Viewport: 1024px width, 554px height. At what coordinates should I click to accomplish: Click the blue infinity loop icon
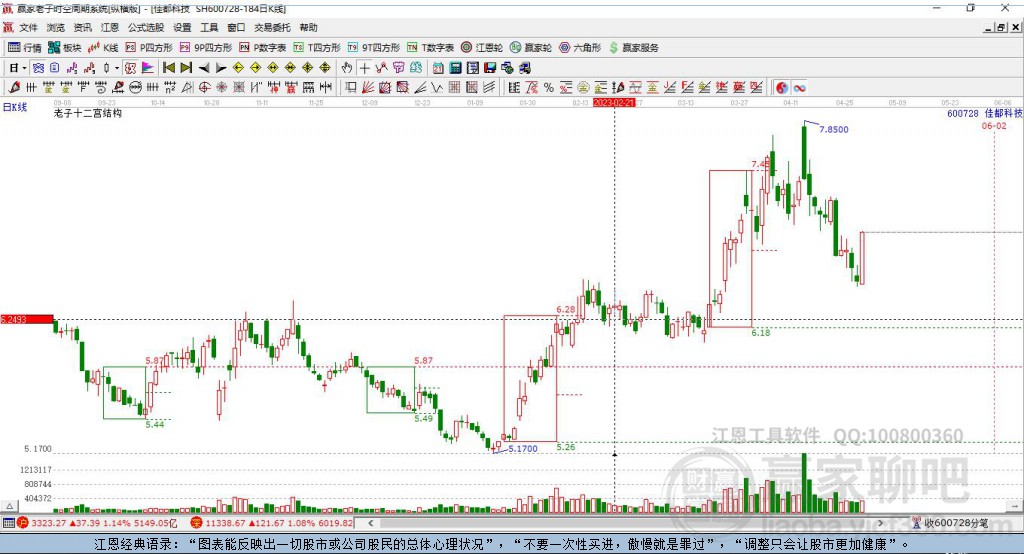click(x=799, y=88)
